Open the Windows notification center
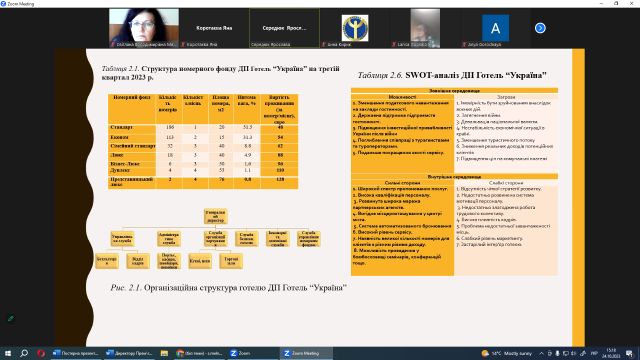 (x=629, y=353)
